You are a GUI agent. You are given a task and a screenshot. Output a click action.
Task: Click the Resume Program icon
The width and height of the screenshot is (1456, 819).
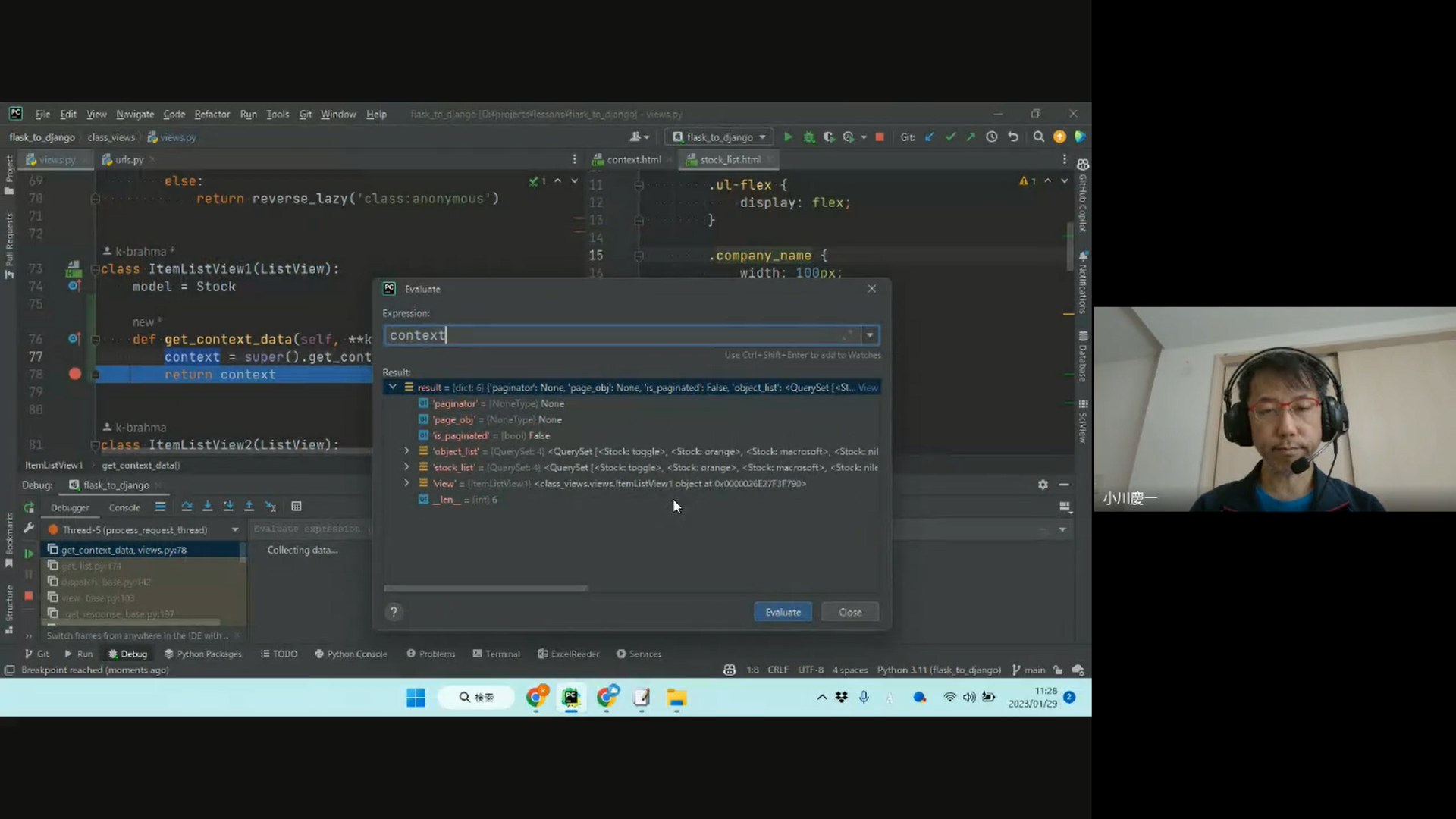[x=29, y=554]
